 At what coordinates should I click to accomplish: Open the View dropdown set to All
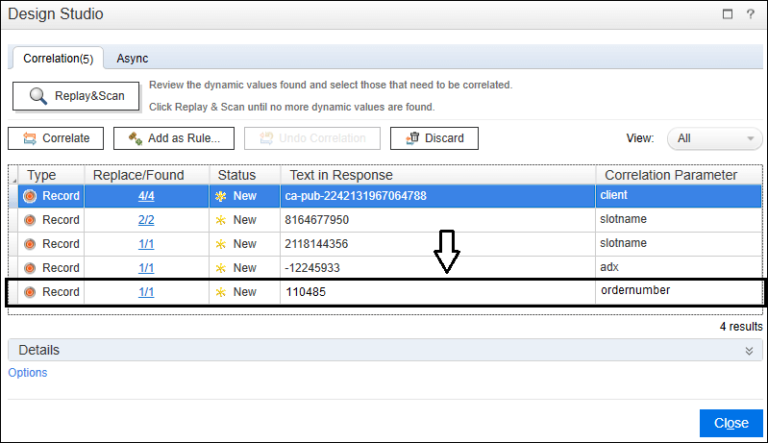713,138
